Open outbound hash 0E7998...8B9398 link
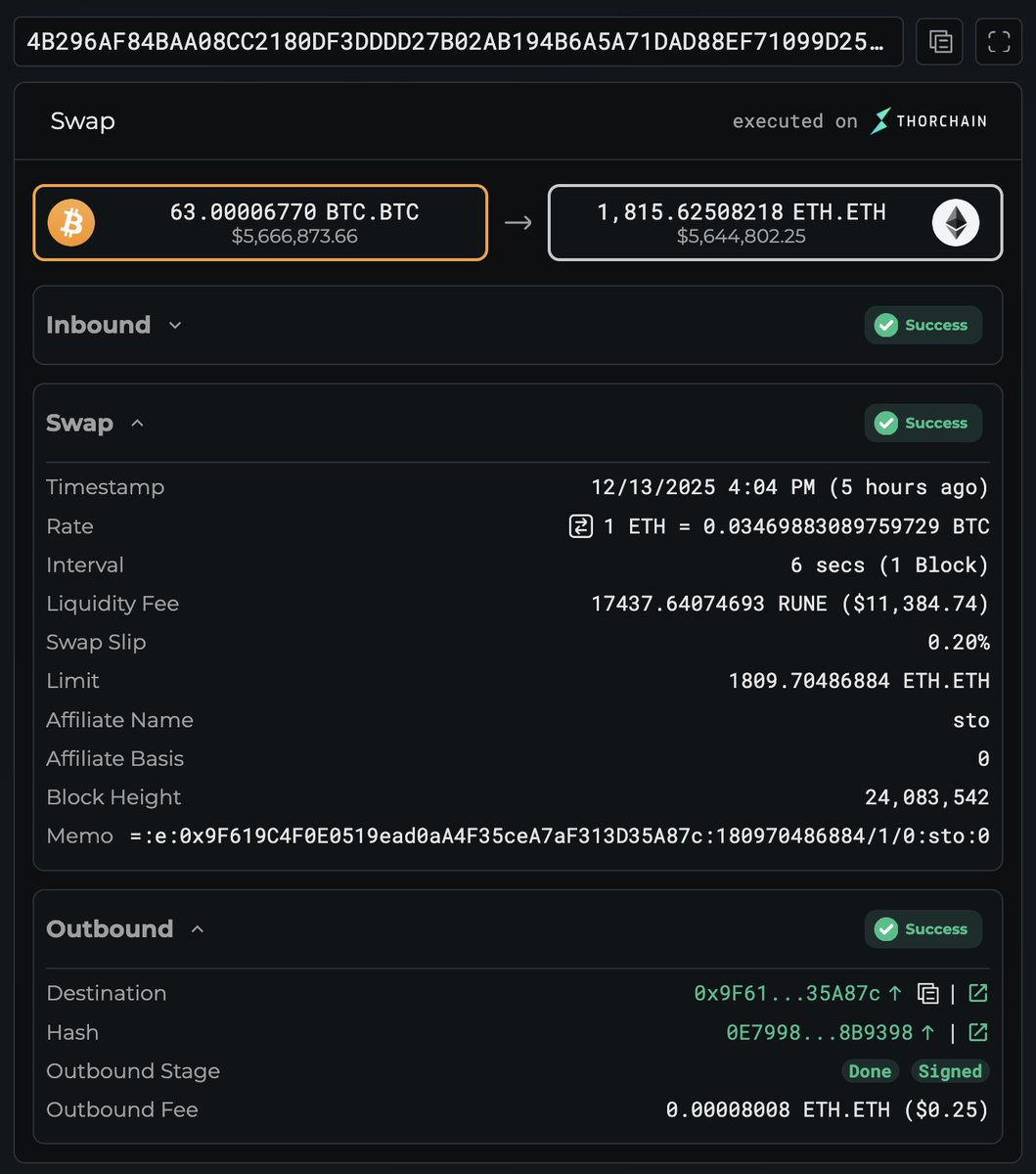Image resolution: width=1036 pixels, height=1174 pixels. click(830, 1032)
